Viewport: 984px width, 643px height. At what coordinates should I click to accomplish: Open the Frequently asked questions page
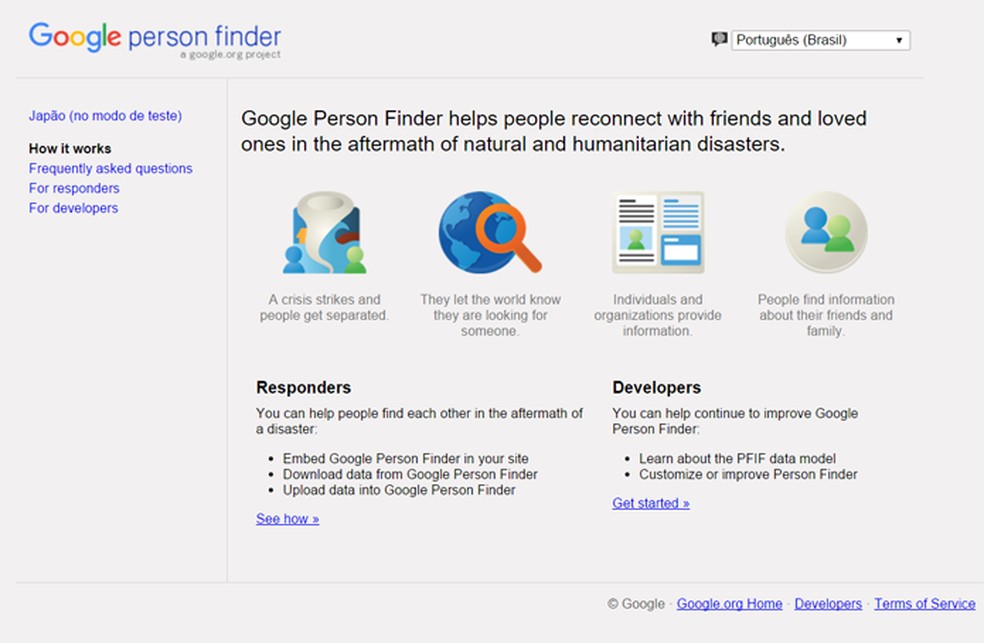(110, 168)
